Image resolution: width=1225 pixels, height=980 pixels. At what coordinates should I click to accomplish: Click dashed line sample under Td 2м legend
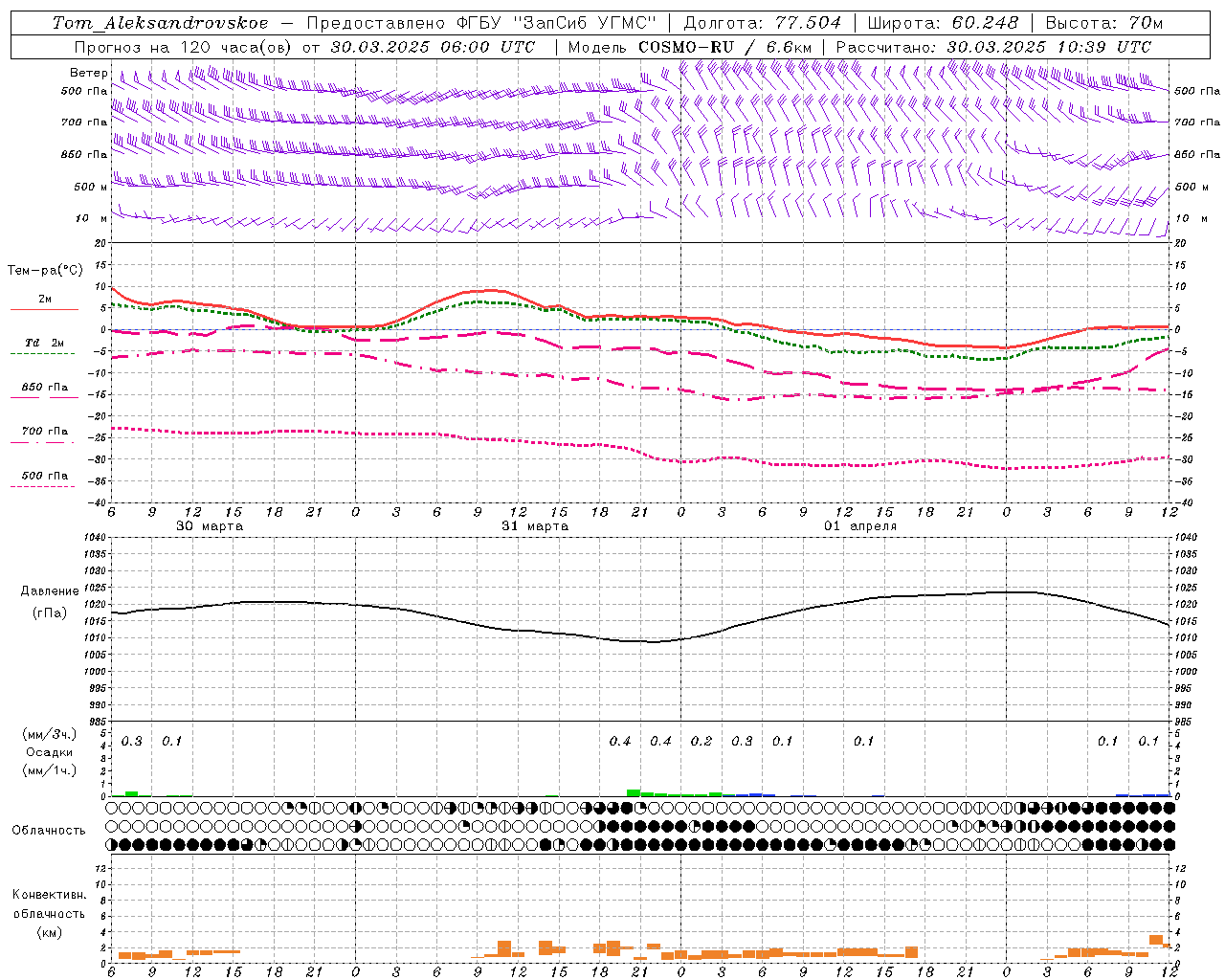click(43, 353)
